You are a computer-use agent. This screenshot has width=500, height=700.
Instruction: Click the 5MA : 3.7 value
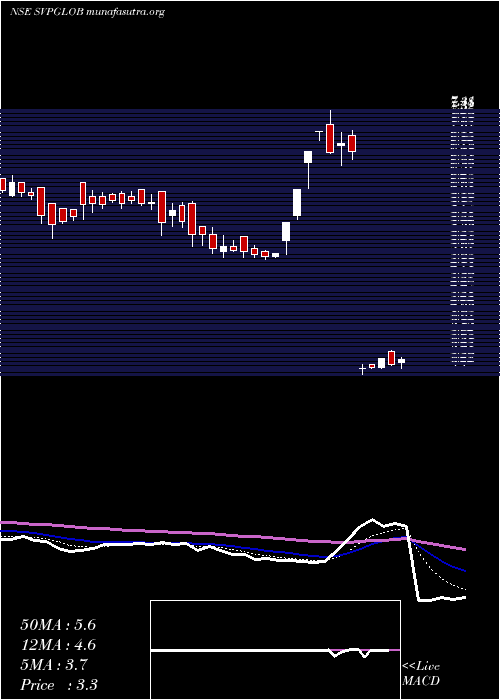coord(54,665)
